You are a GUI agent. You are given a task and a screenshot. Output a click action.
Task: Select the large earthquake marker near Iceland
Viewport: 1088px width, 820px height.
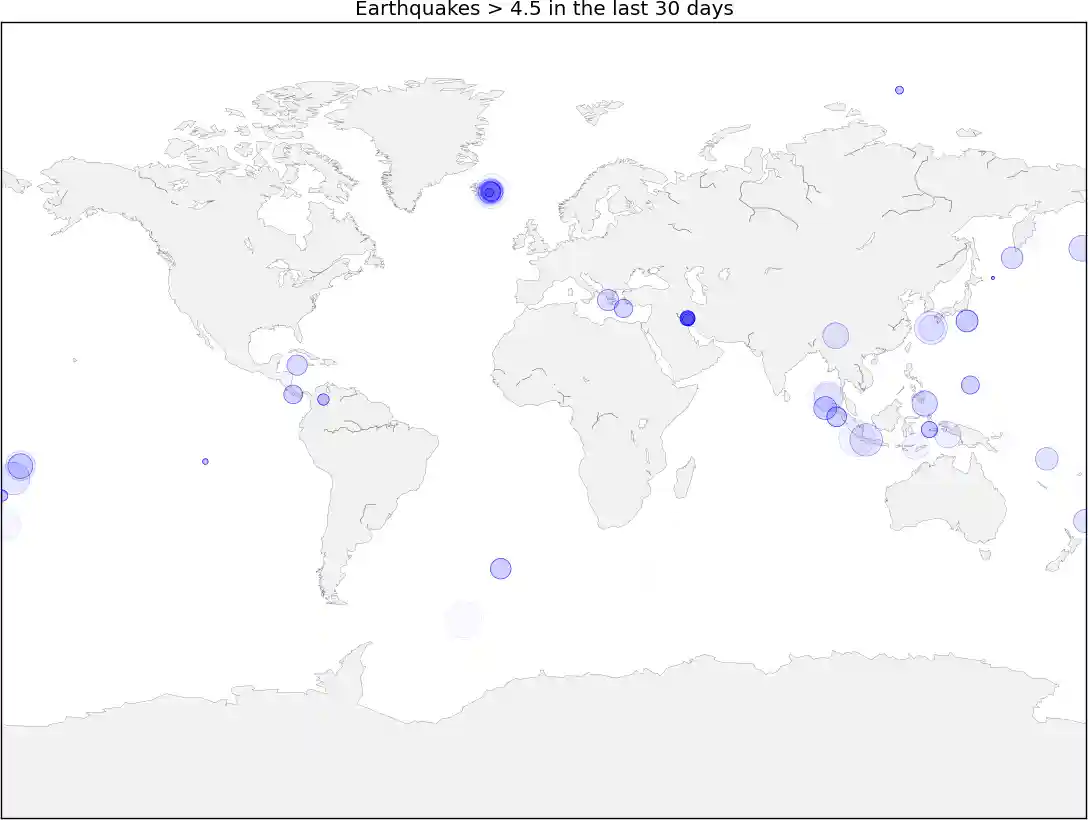(489, 192)
